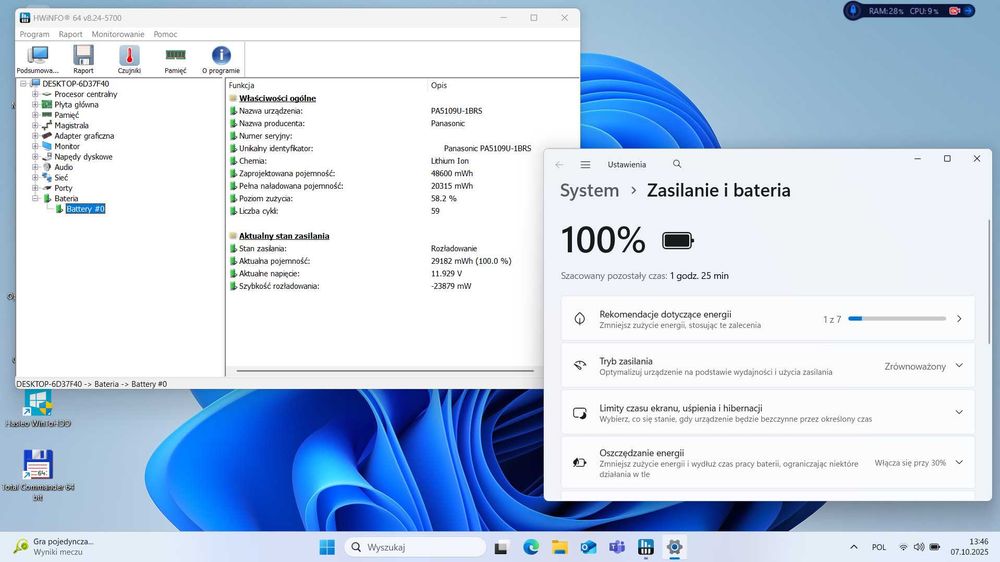Click the energy recommendations progress bar
This screenshot has height=562, width=1000.
coord(897,318)
